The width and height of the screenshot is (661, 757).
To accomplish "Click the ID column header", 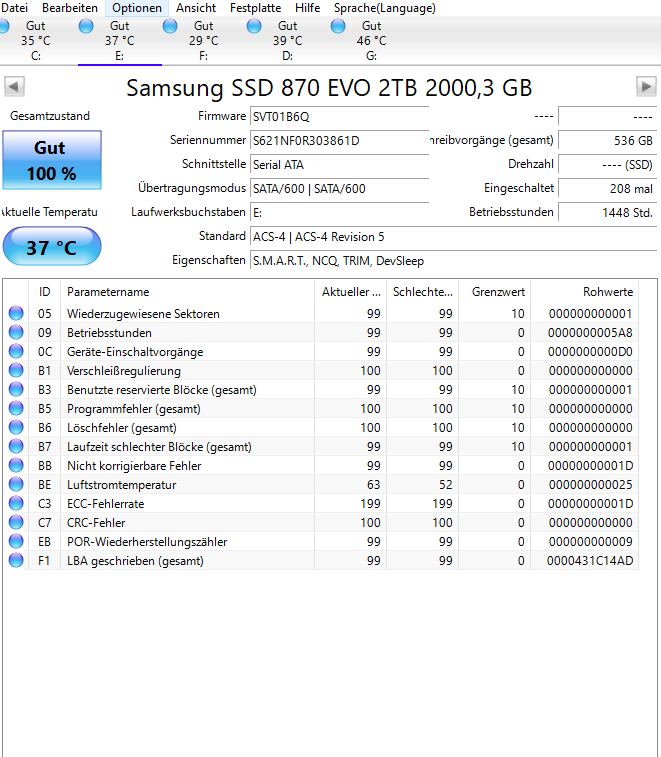I will [x=44, y=292].
